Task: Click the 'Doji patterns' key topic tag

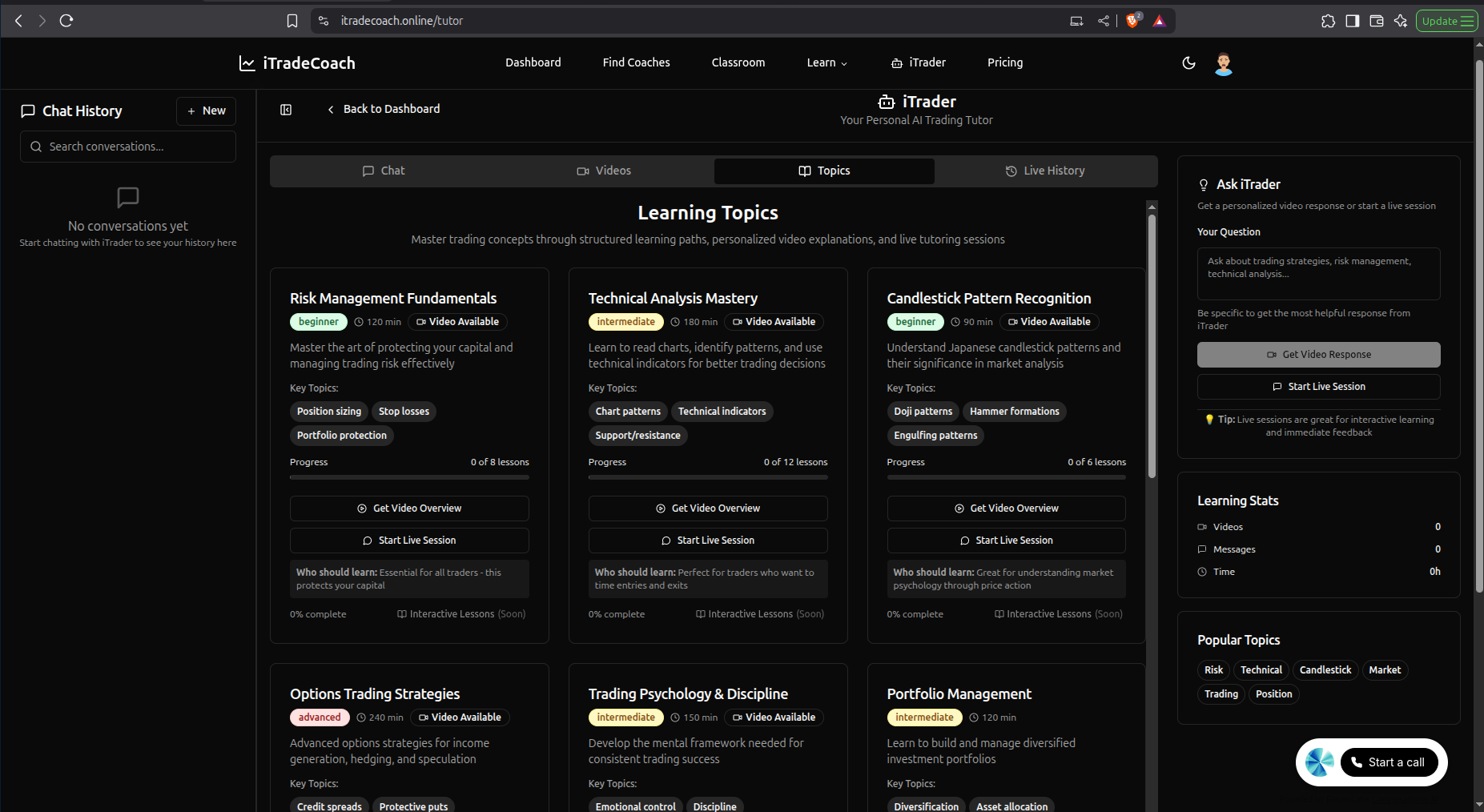Action: (923, 412)
